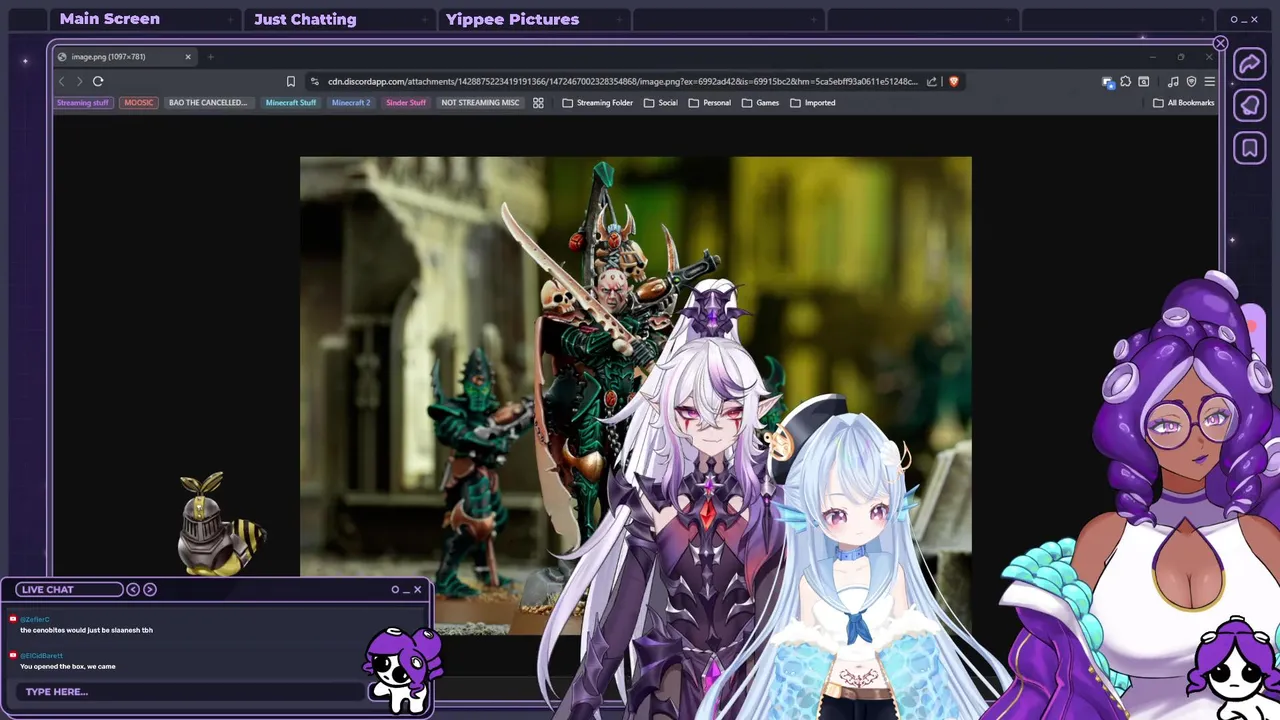
Task: Go to next Live Chat message arrow
Action: pyautogui.click(x=150, y=589)
